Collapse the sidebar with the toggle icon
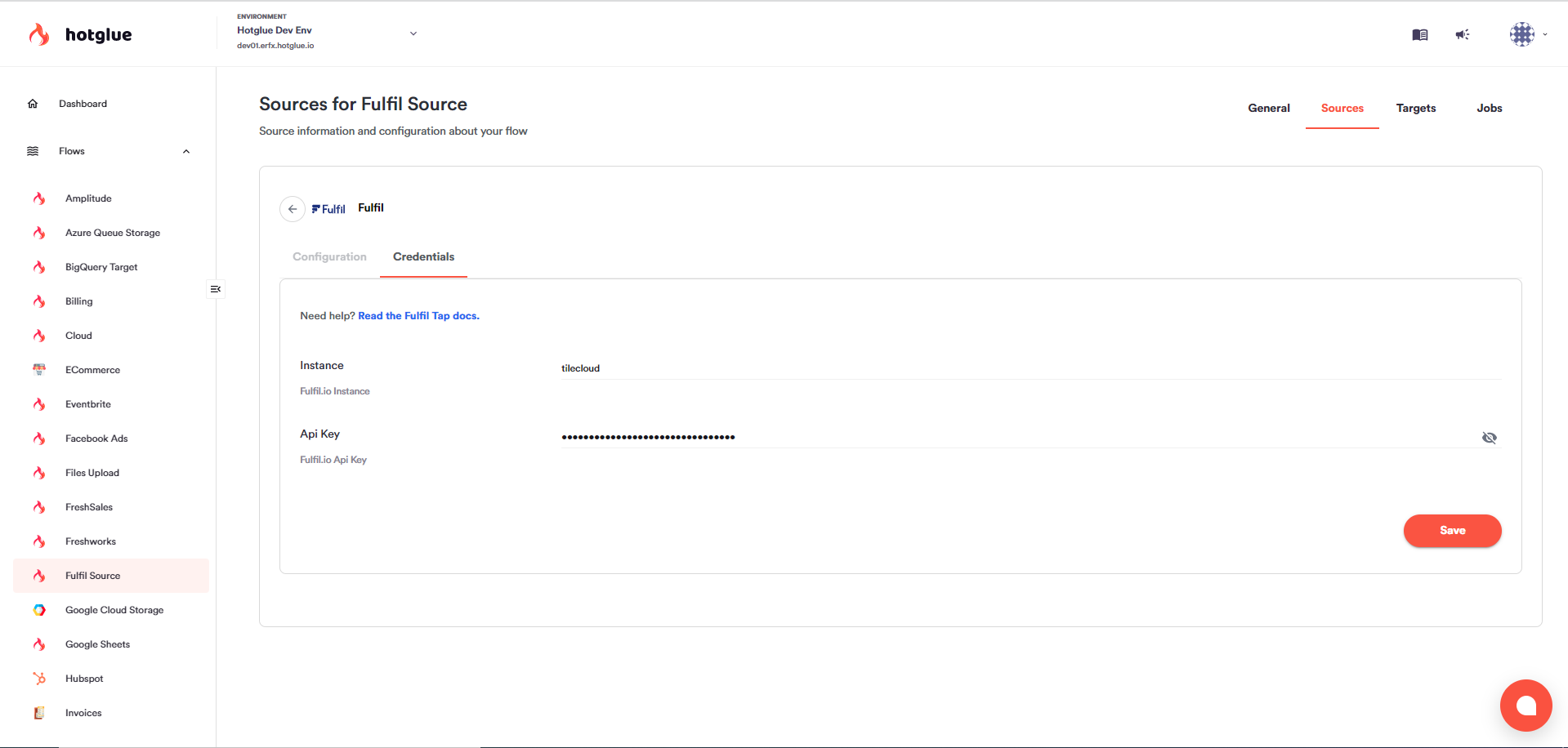This screenshot has height=748, width=1568. [216, 289]
